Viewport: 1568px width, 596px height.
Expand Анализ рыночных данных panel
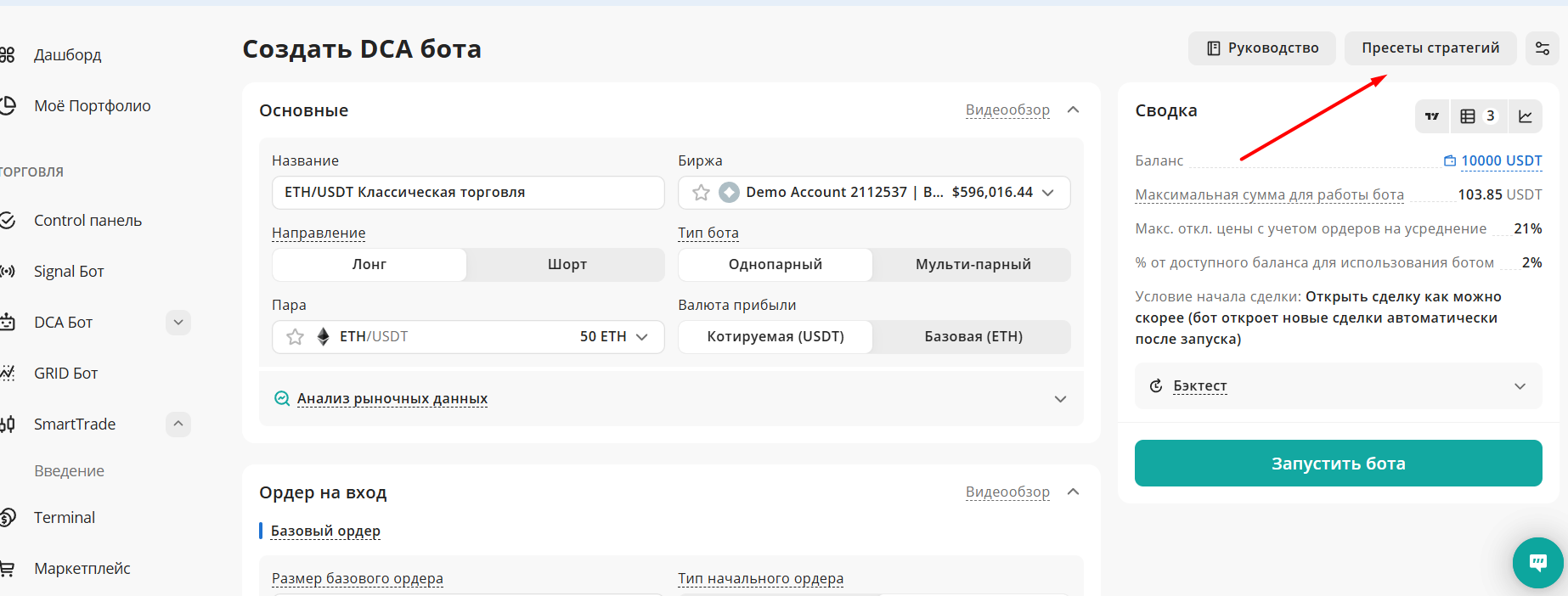point(1060,399)
